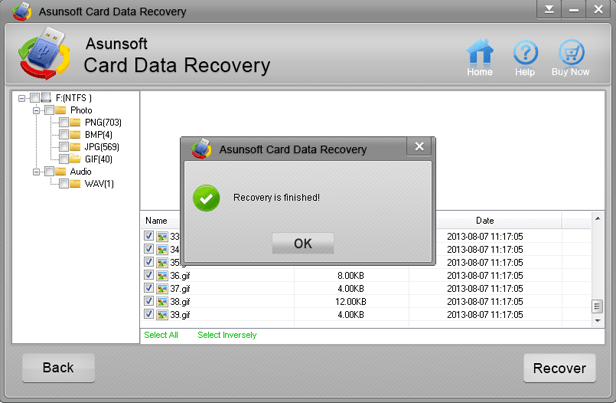This screenshot has height=403, width=616.
Task: Click the Photo folder icon
Action: point(60,110)
